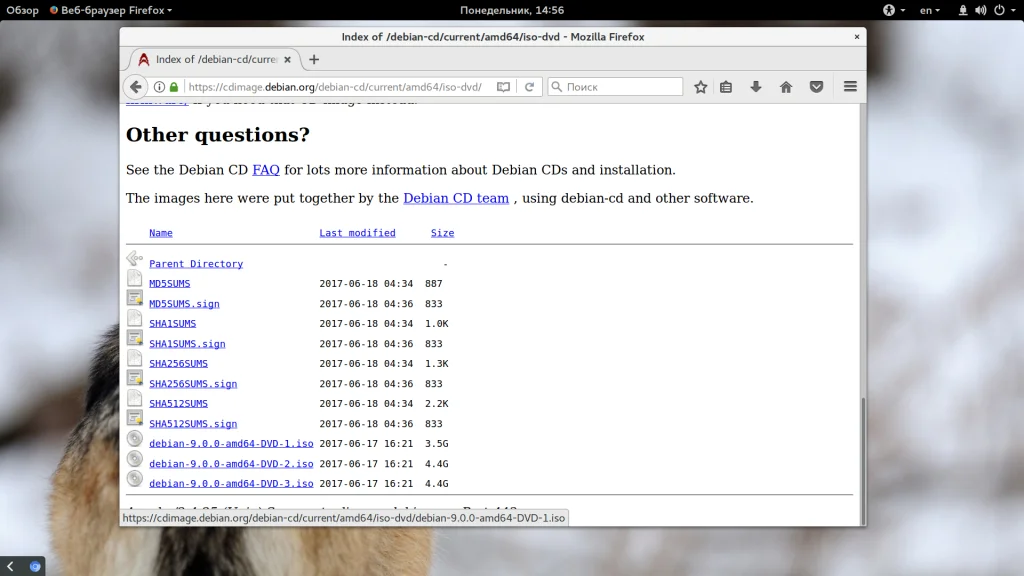Click in the URL address bar
1024x576 pixels.
[x=336, y=87]
